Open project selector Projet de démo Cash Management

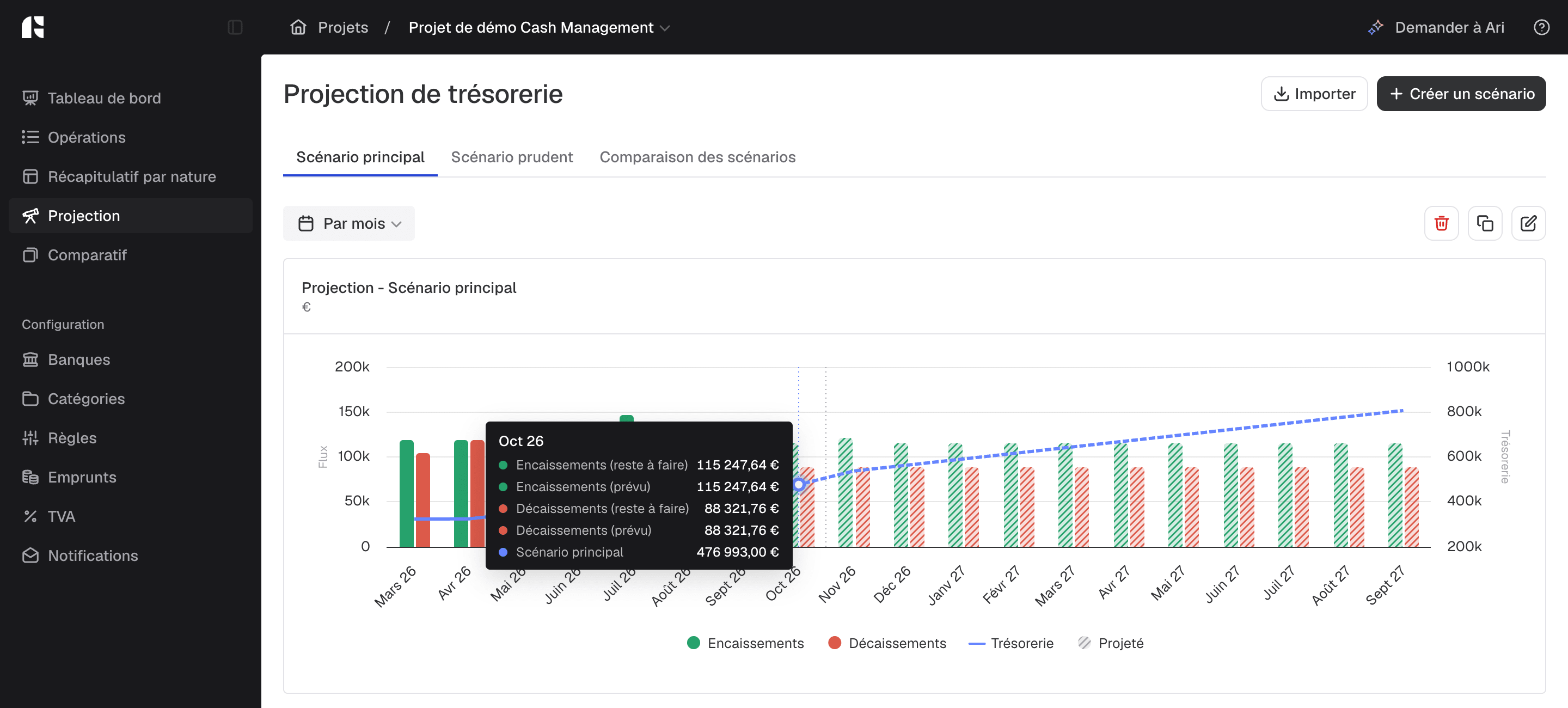pos(538,27)
